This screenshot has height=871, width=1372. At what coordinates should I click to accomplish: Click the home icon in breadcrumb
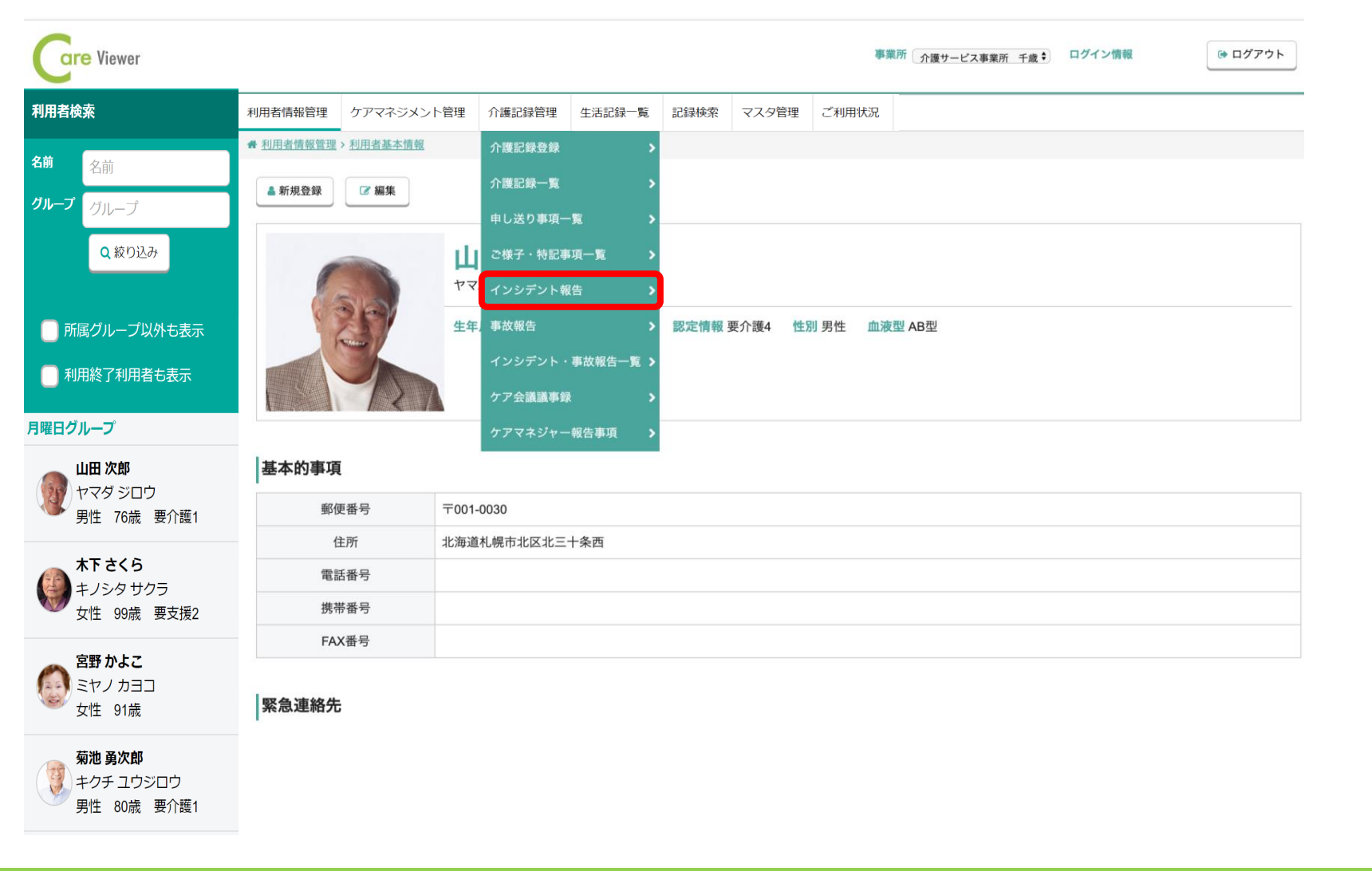coord(252,144)
